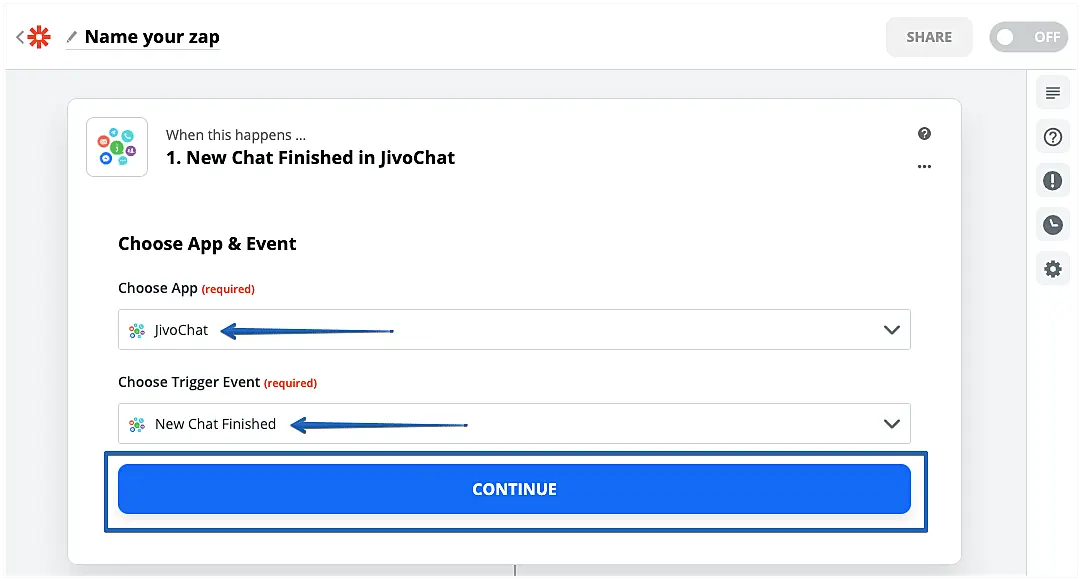The height and width of the screenshot is (581, 1081).
Task: Open the help question mark in sidebar
Action: 1052,137
